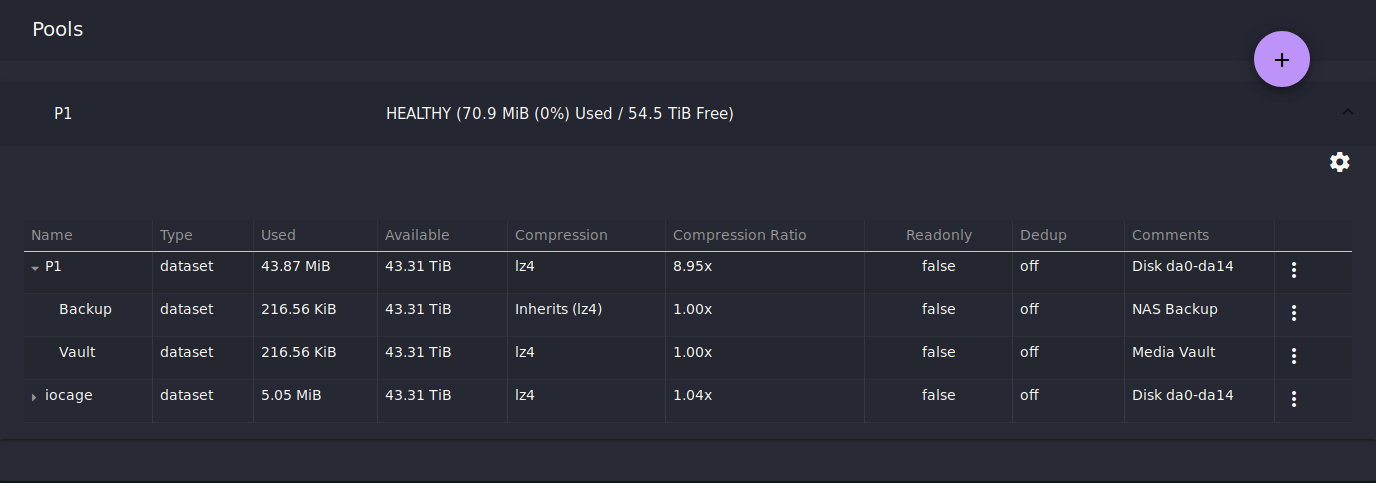Click the Readonly column header

point(939,235)
